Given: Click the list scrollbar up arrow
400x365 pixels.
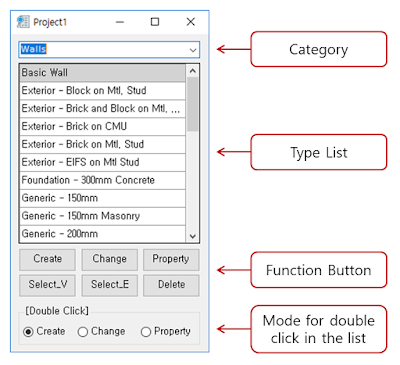Looking at the screenshot, I should pos(192,71).
